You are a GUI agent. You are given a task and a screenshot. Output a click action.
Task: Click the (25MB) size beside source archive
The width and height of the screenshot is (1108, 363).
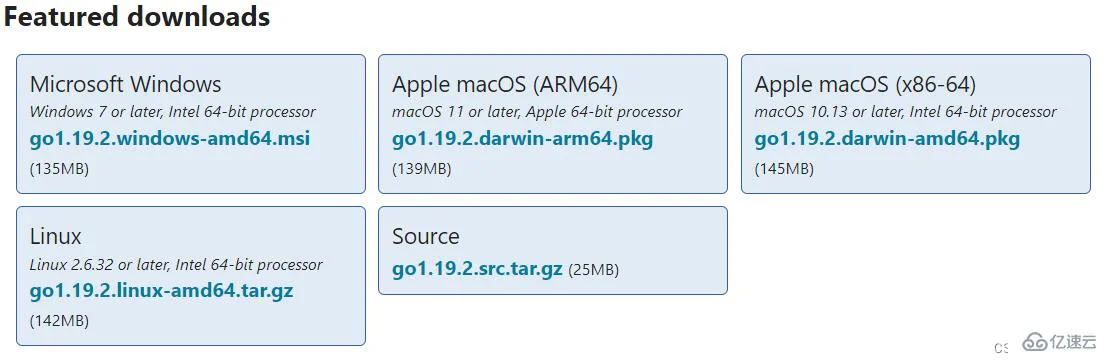coord(594,270)
